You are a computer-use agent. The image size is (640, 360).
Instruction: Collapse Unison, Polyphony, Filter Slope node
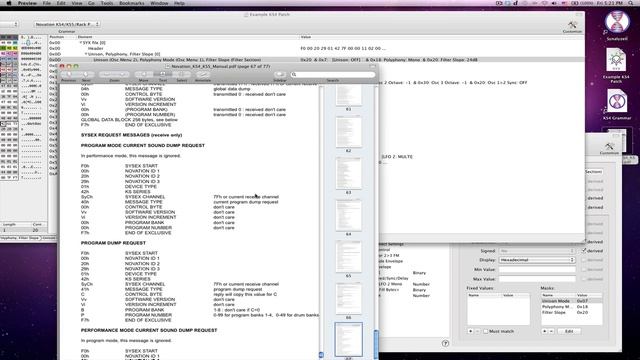86,54
